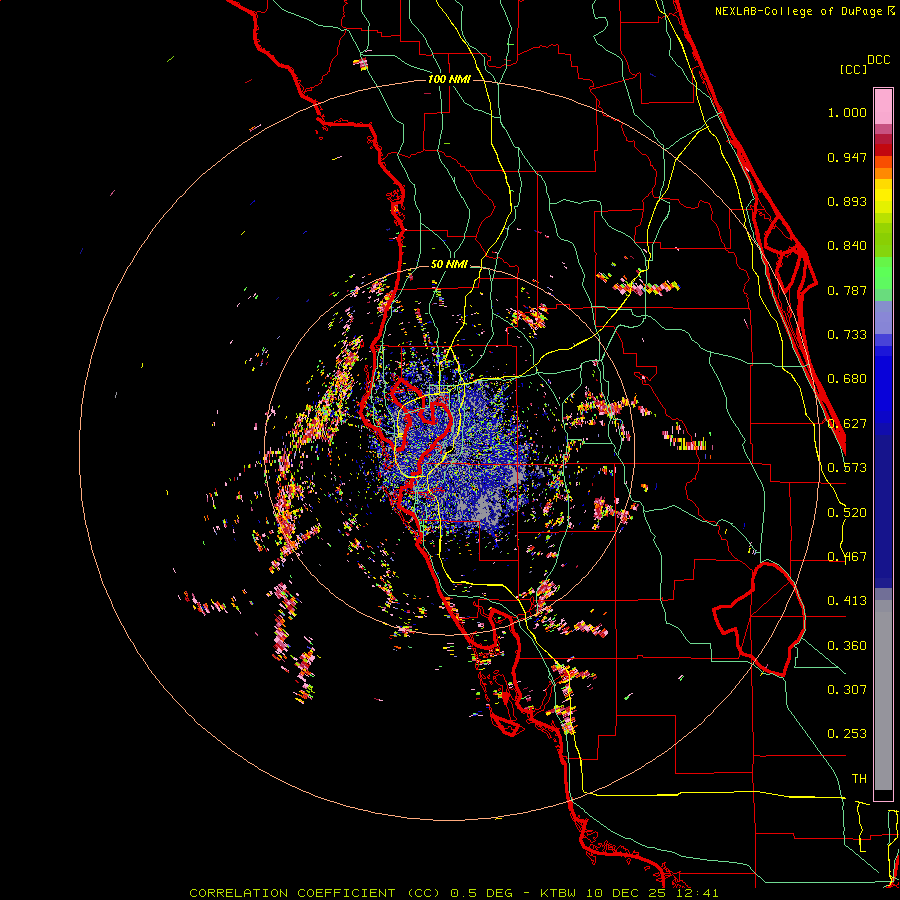Pick the green swatch near 0.787
Viewport: 900px width, 900px height.
coord(883,280)
